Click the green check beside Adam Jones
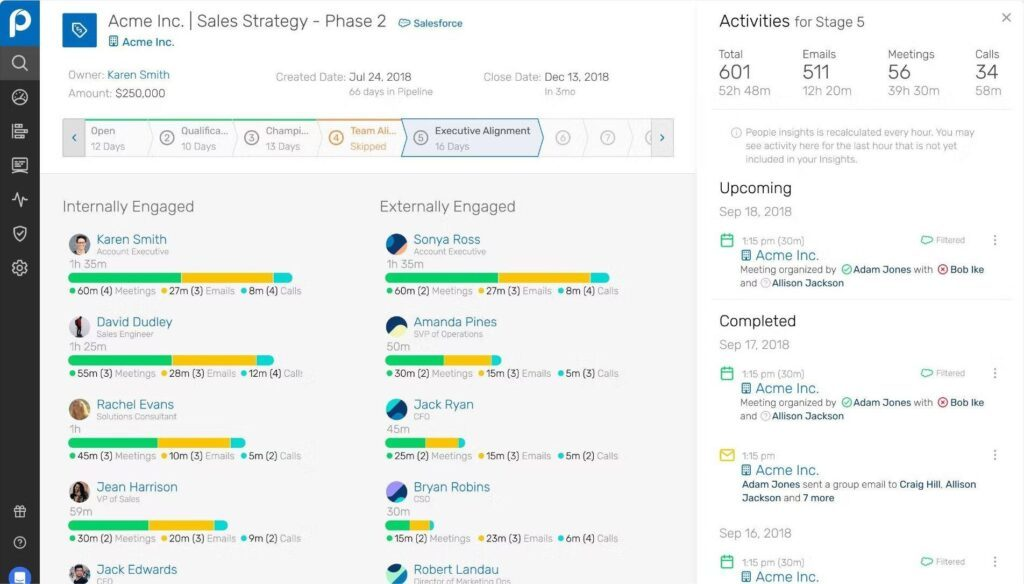Screen dimensions: 1024x584 pos(849,269)
